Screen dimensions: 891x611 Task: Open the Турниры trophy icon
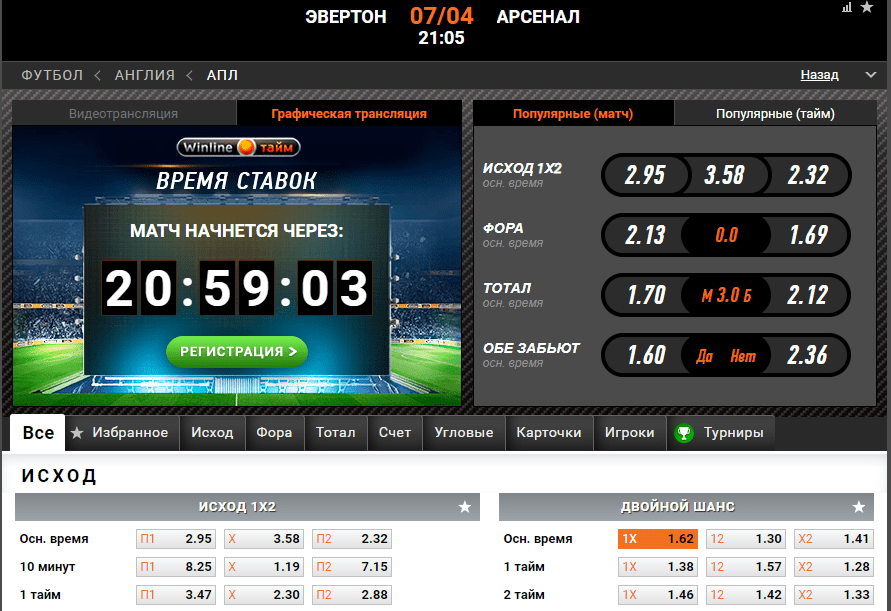pyautogui.click(x=684, y=433)
